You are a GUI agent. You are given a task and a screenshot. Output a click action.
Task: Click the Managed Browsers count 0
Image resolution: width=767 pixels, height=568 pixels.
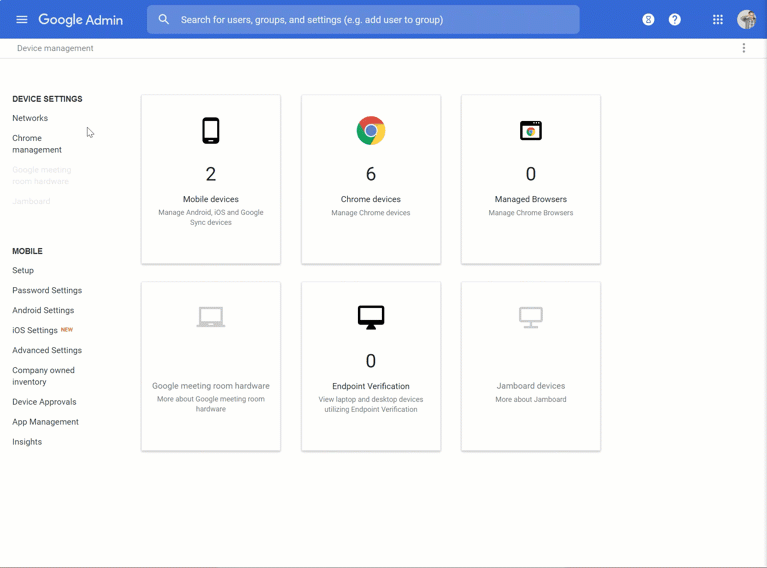tap(531, 174)
